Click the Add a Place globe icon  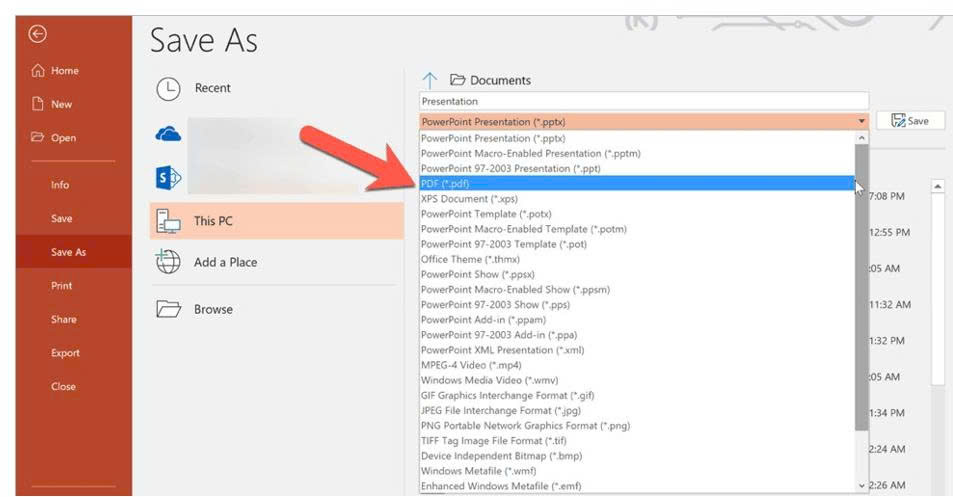tap(168, 262)
